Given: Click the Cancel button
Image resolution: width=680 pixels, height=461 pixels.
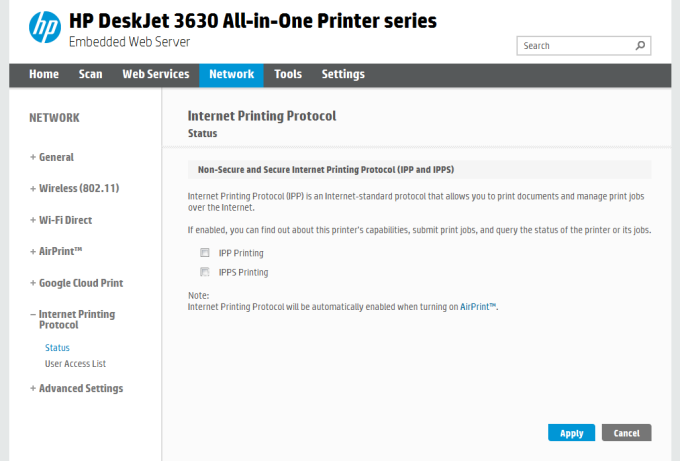Looking at the screenshot, I should 626,433.
